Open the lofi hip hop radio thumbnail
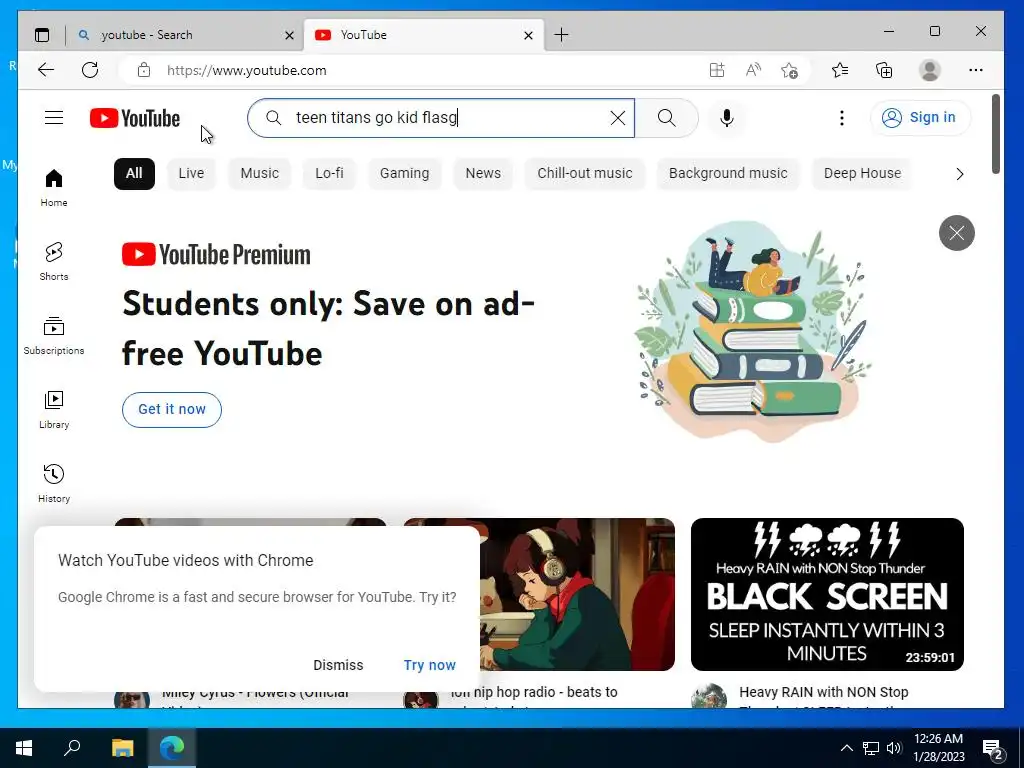The image size is (1024, 768). click(577, 594)
